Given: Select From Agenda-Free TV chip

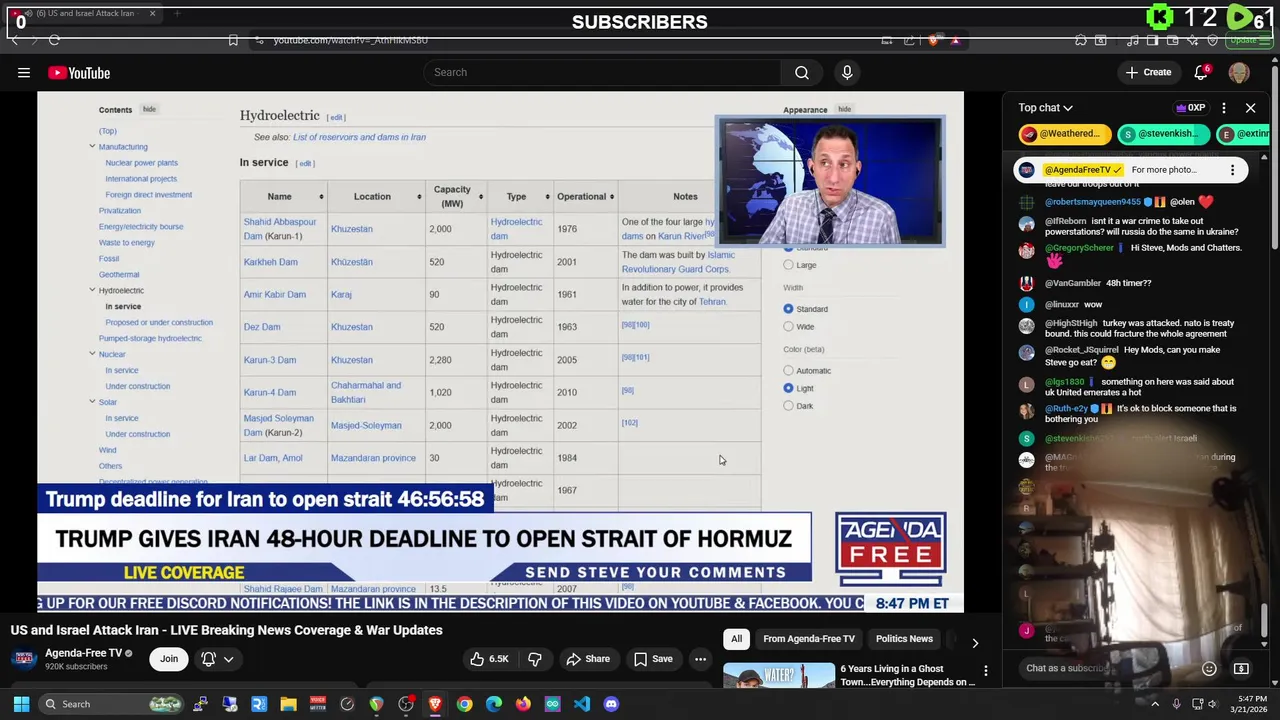Looking at the screenshot, I should 809,639.
